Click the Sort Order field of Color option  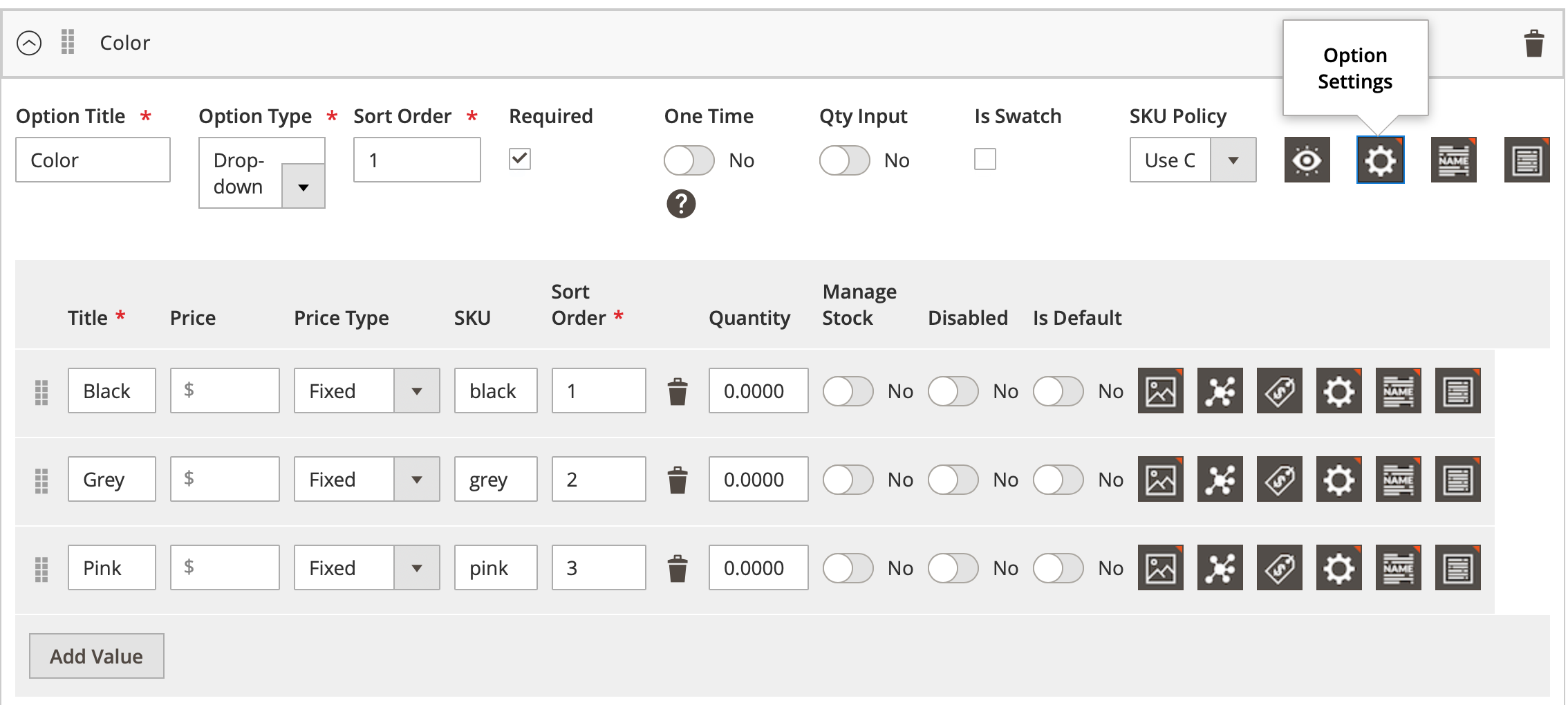pyautogui.click(x=417, y=160)
